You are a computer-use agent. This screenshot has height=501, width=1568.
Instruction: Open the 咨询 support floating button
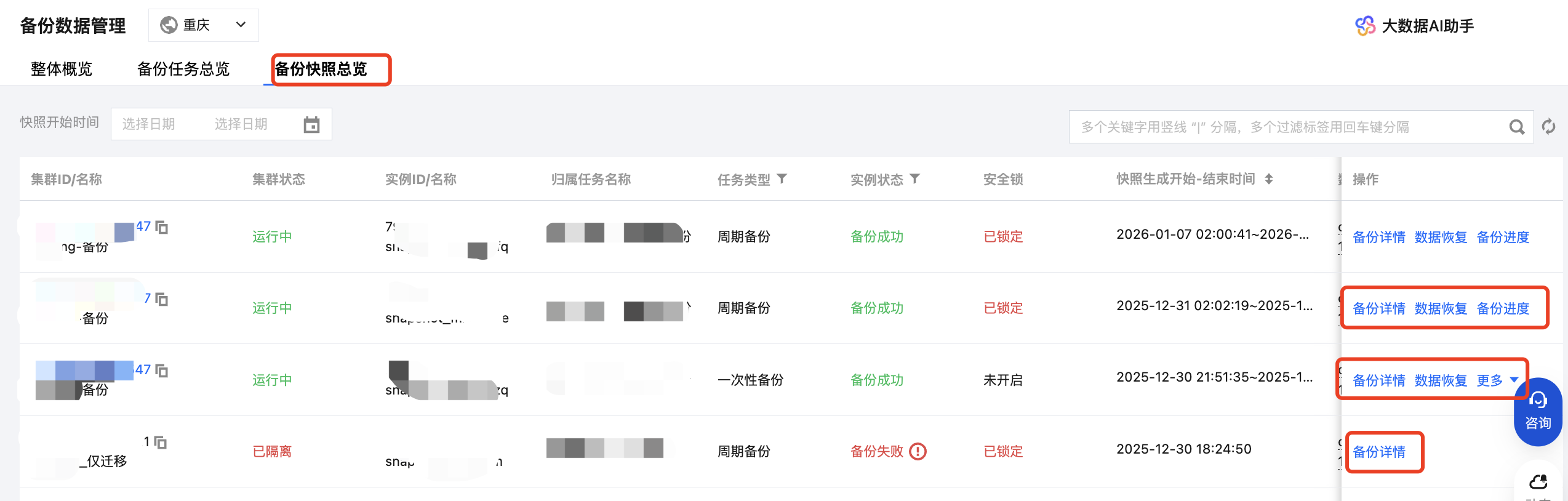tap(1537, 411)
